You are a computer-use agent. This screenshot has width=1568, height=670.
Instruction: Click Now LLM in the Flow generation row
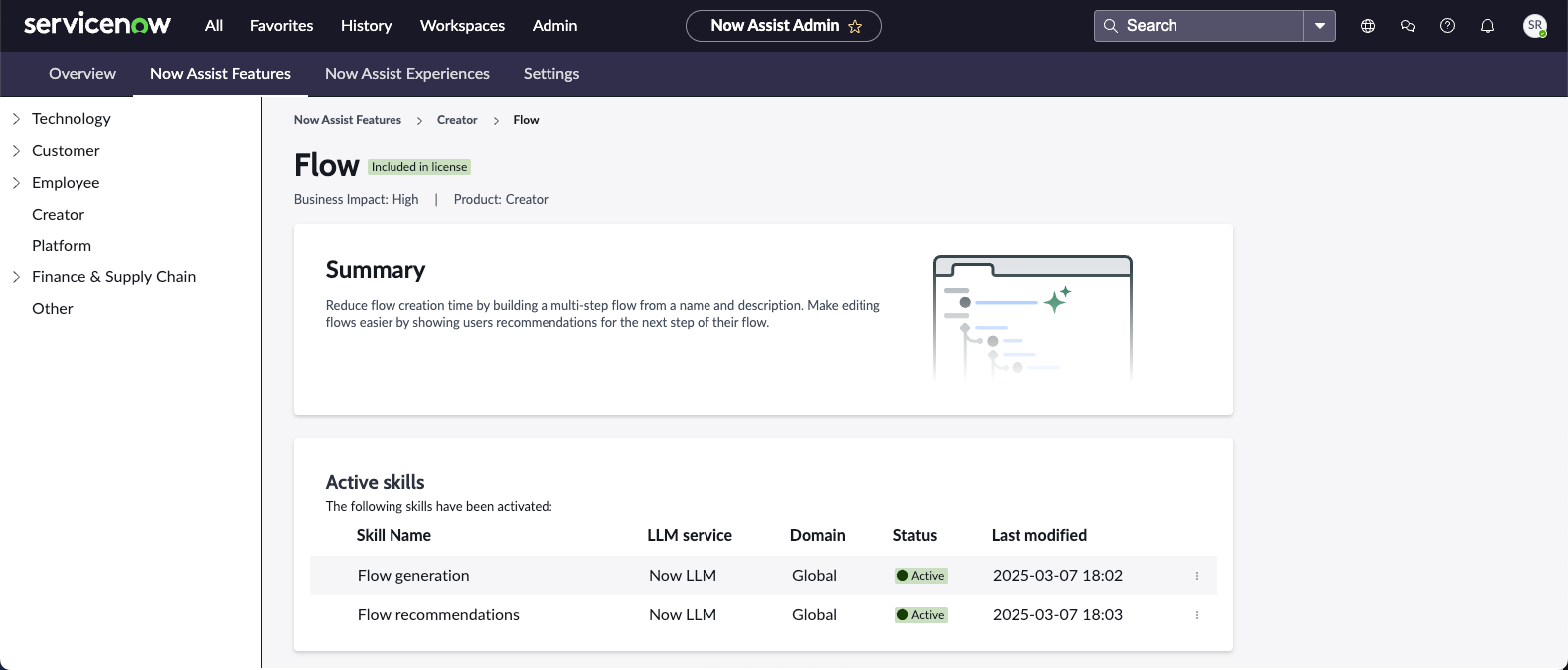[683, 576]
